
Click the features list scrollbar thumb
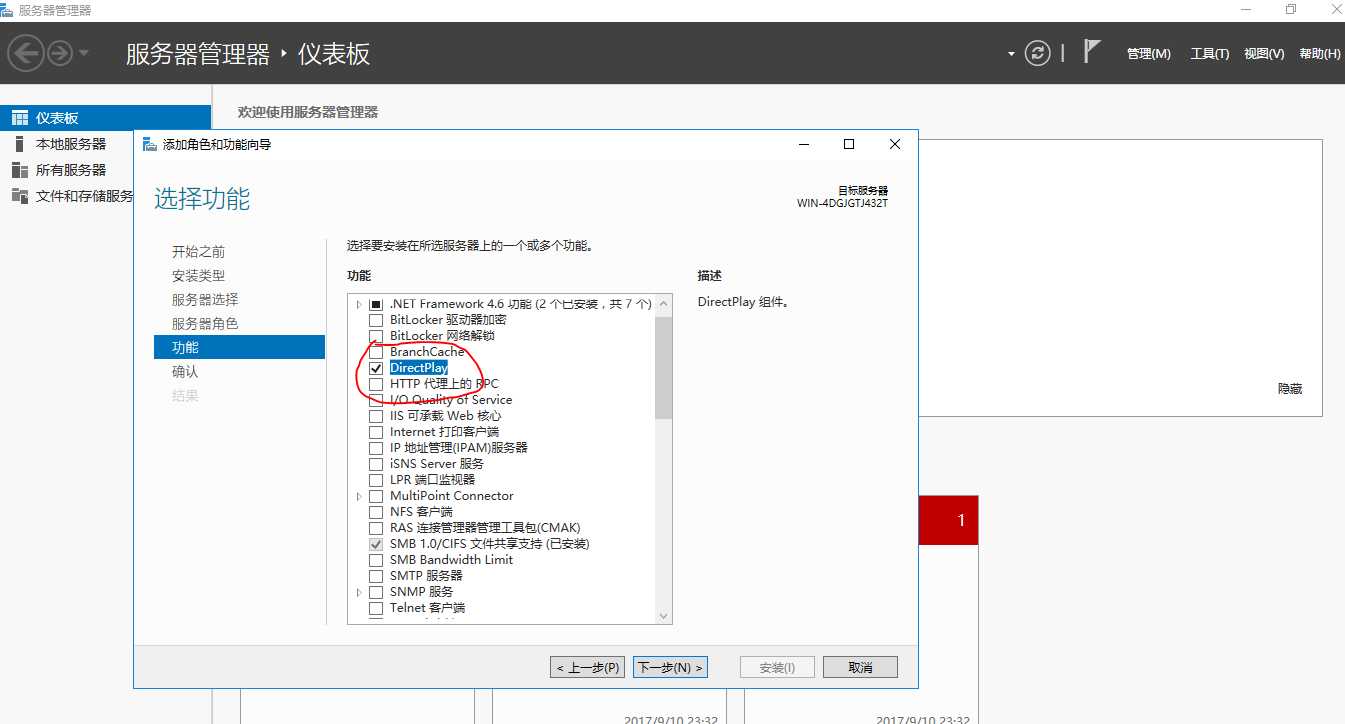coord(663,366)
